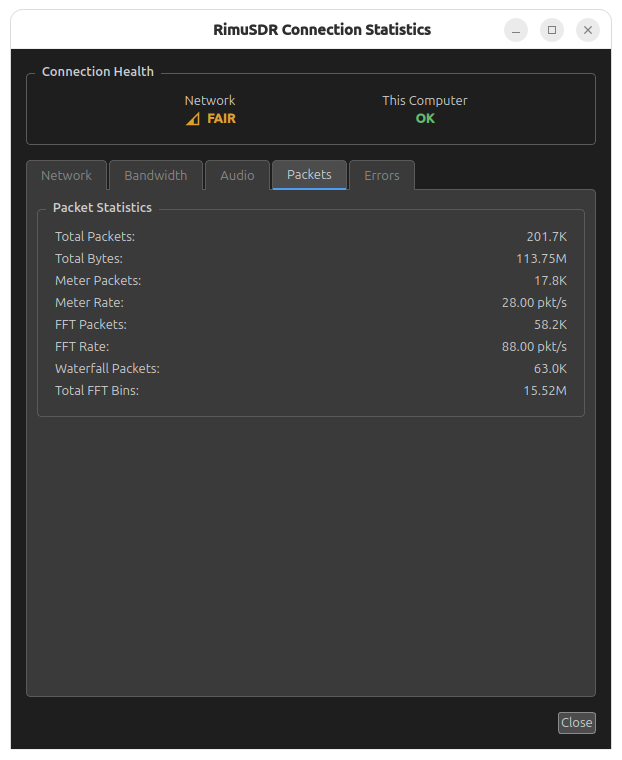Click the RimuSDR Connection Statistics title
The image size is (622, 760).
pyautogui.click(x=322, y=30)
